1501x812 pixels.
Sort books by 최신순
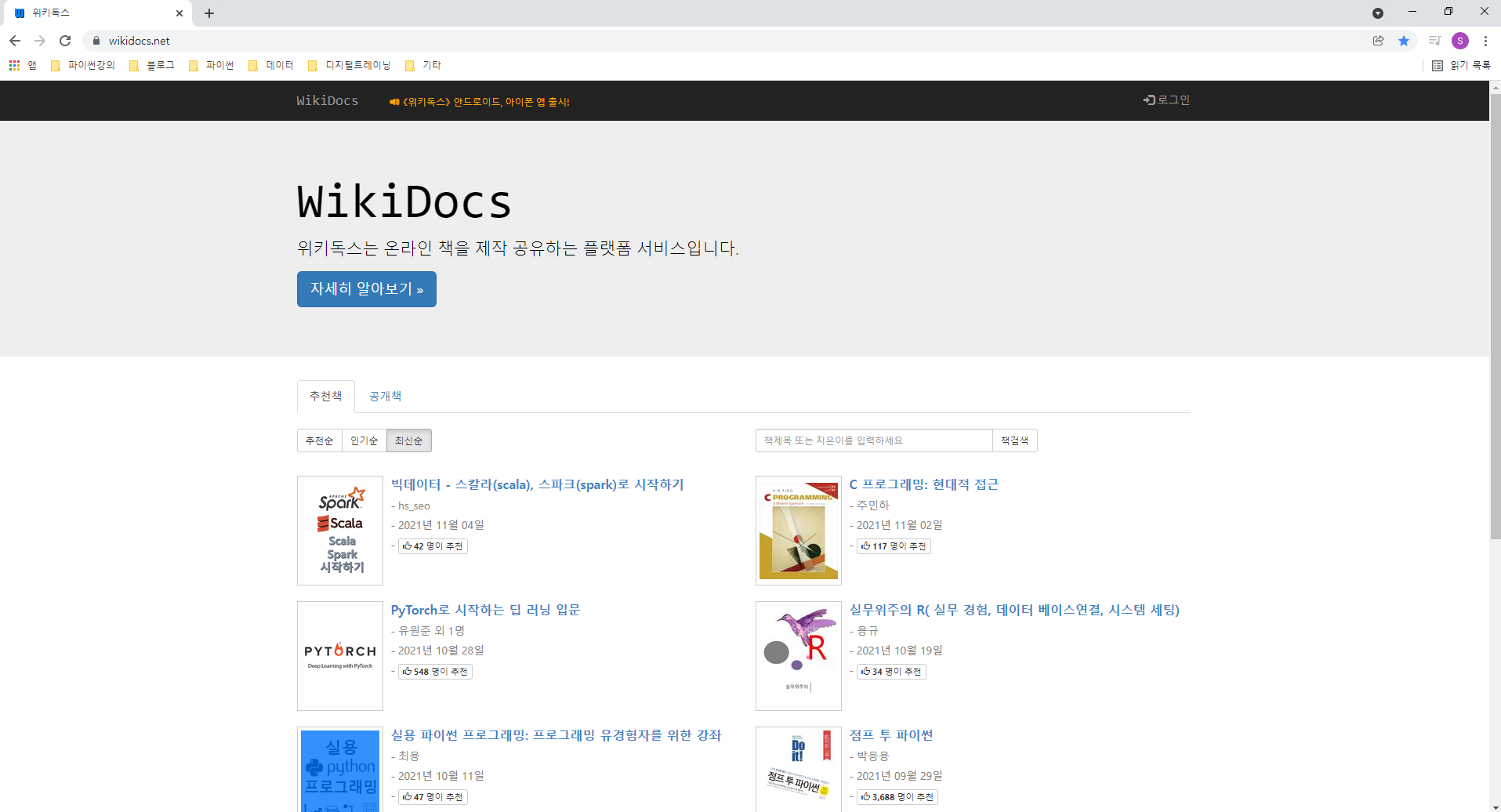click(408, 440)
